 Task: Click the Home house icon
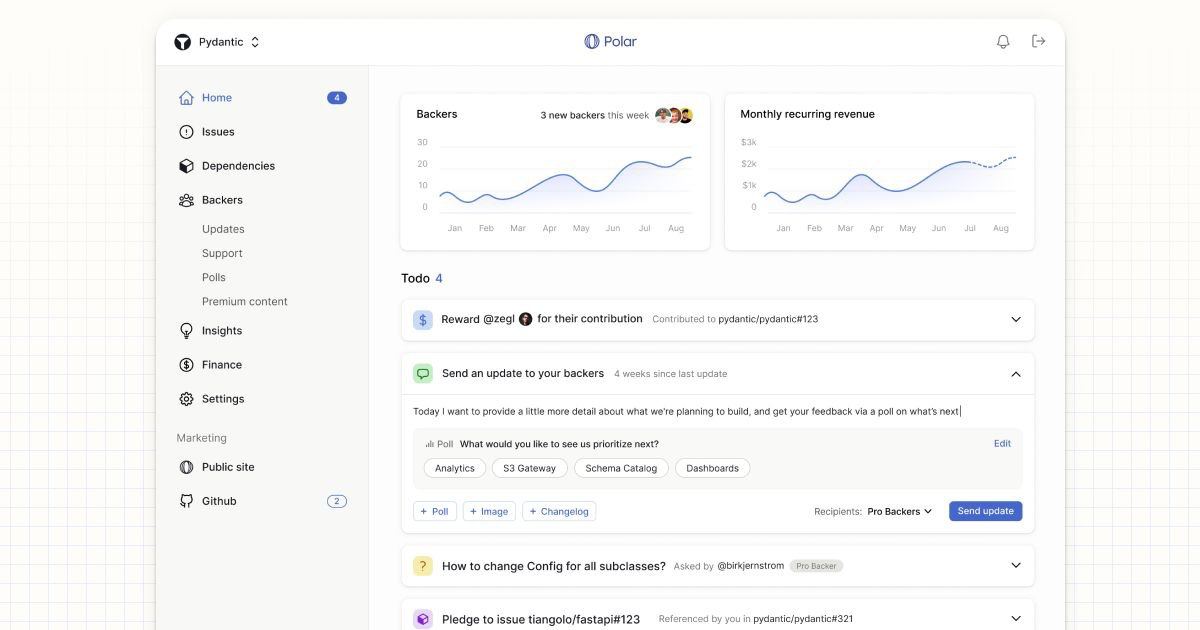click(x=186, y=98)
